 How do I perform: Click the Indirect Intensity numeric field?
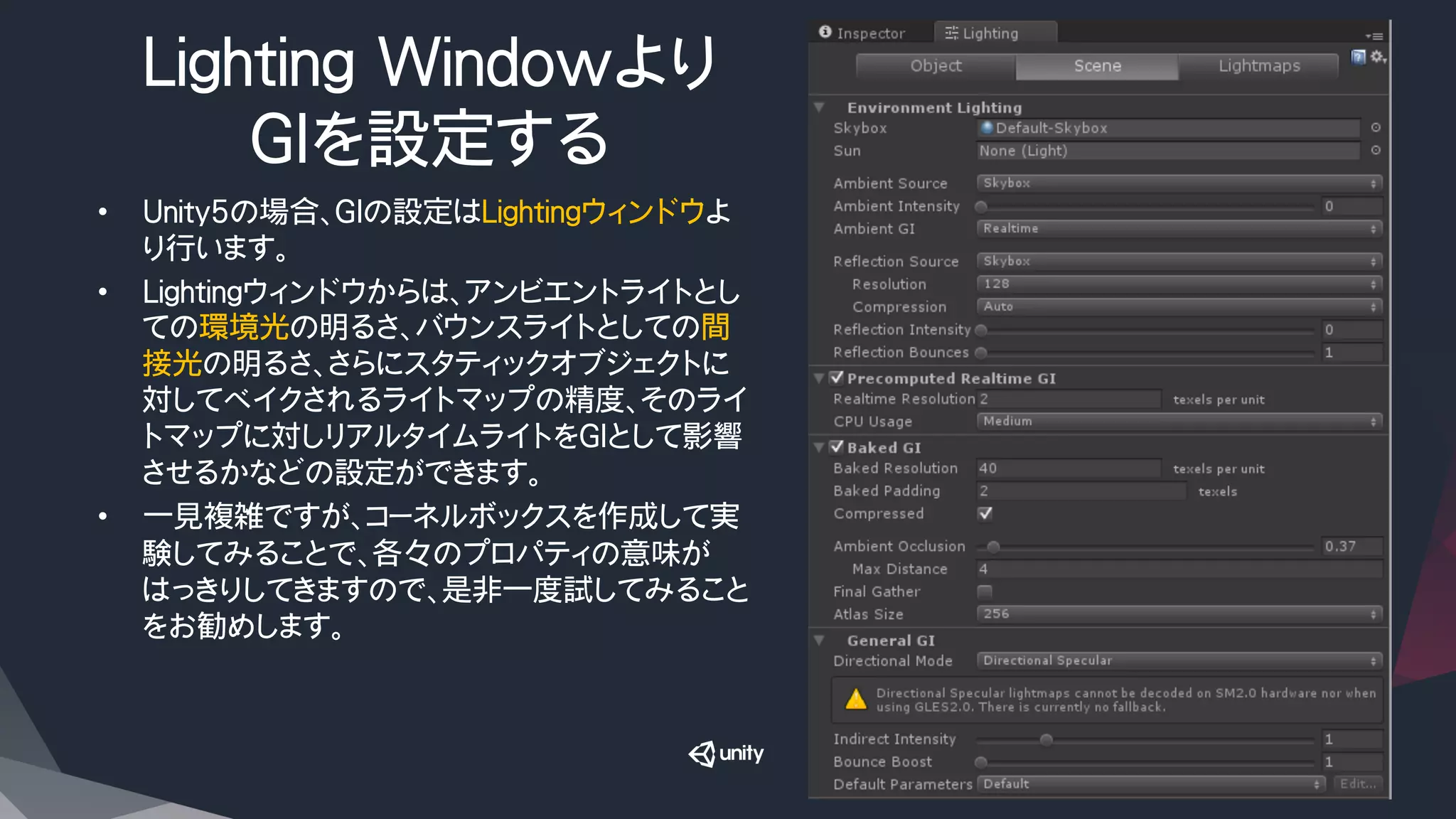[x=1352, y=739]
